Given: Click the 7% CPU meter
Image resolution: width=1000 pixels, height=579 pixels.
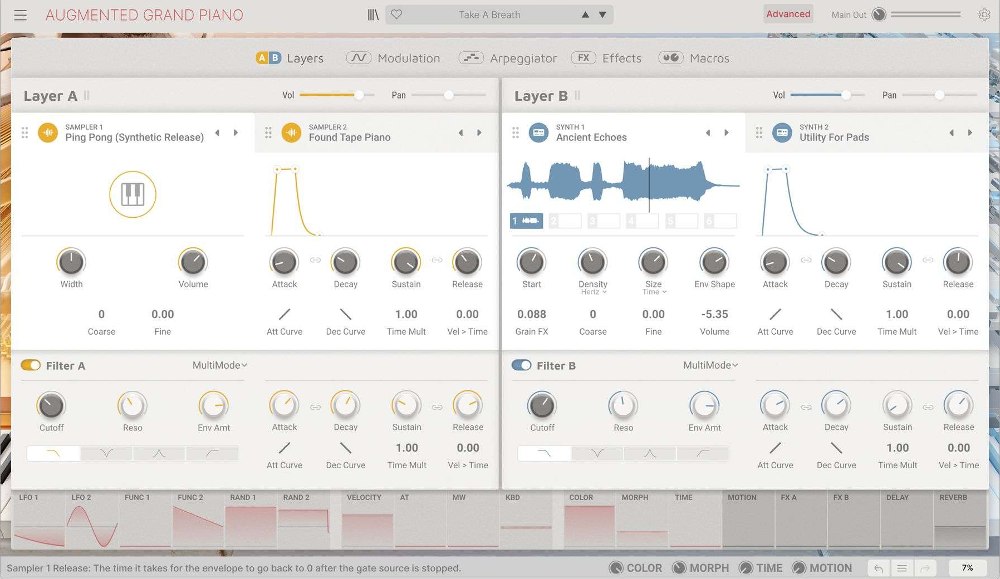Looking at the screenshot, I should pyautogui.click(x=968, y=566).
